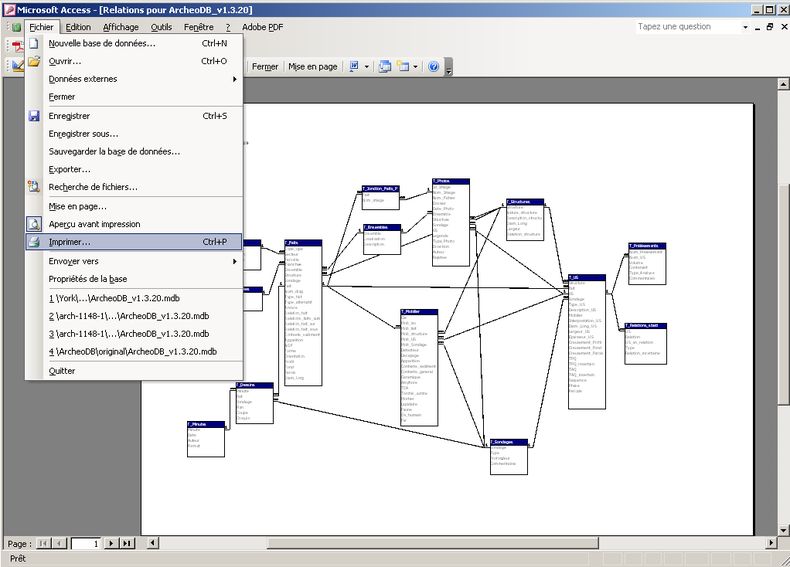Click the printer icon beside Imprimer
The height and width of the screenshot is (567, 790).
pos(34,242)
